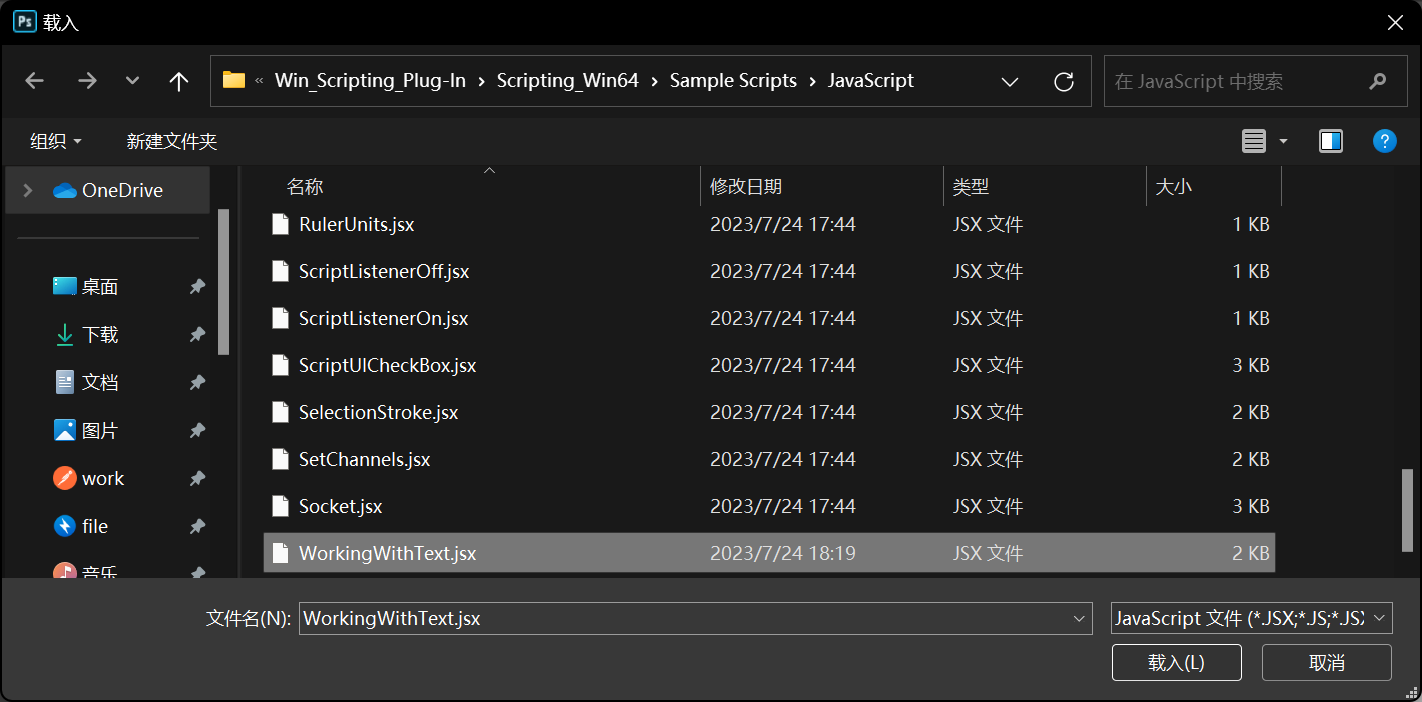Viewport: 1422px width, 702px height.
Task: Click the view layout icon
Action: coord(1254,141)
